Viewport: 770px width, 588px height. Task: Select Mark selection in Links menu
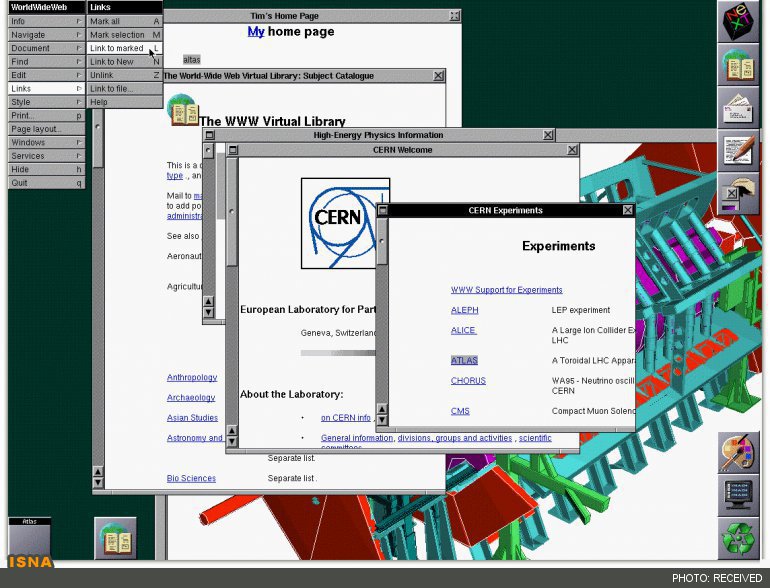pos(125,35)
